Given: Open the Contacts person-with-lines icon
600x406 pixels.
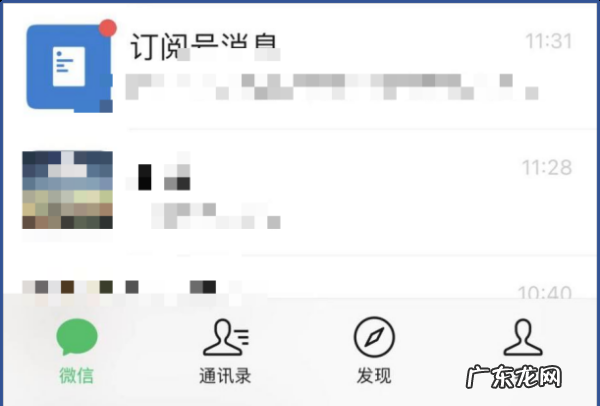Looking at the screenshot, I should [226, 338].
